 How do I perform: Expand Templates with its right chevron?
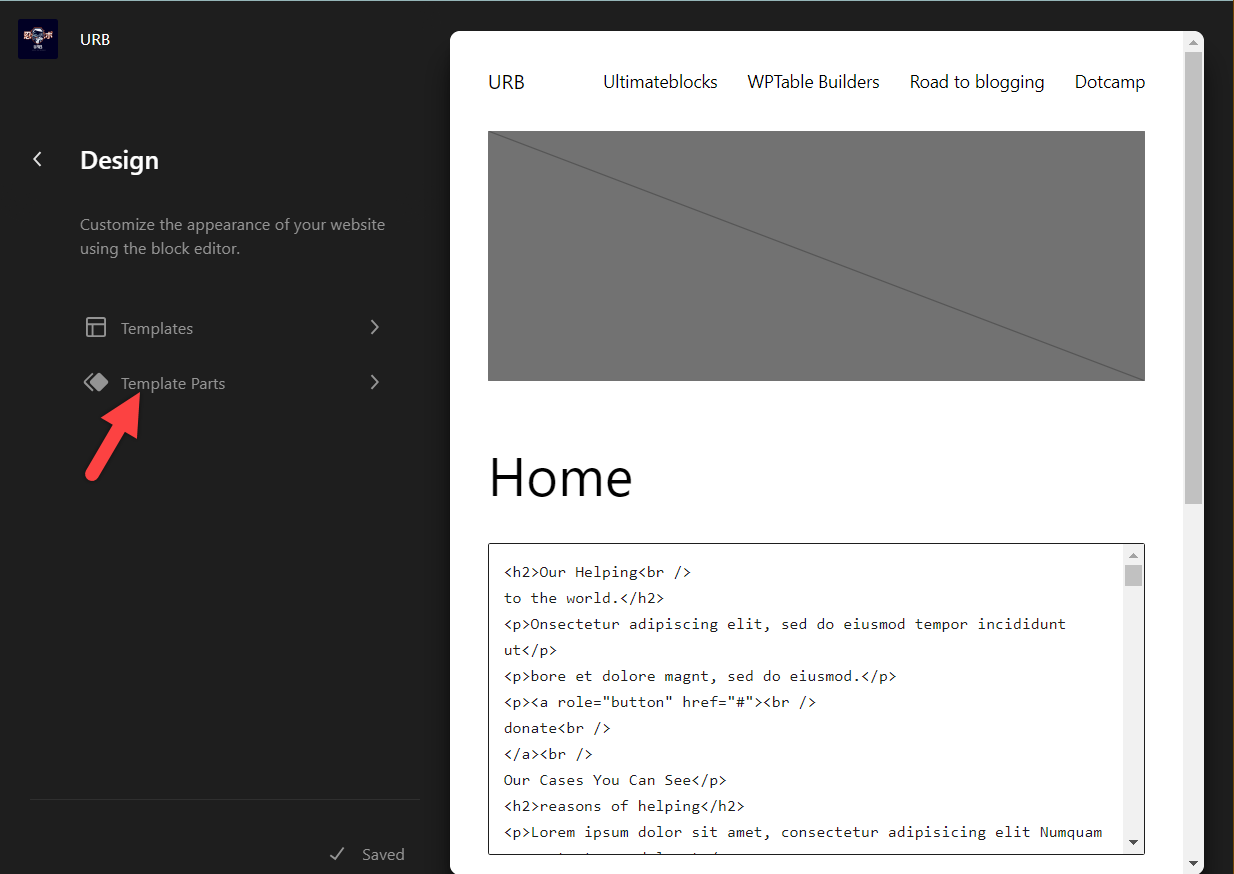[x=375, y=327]
